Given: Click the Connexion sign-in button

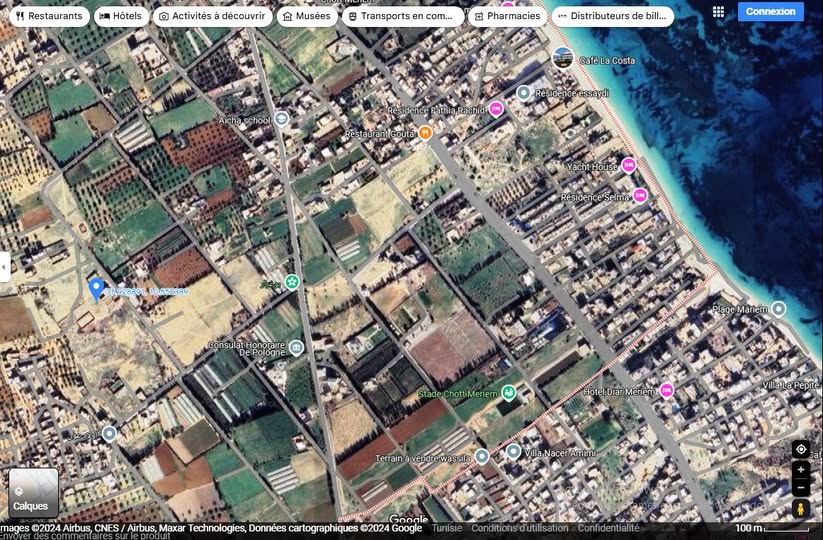Looking at the screenshot, I should coord(770,12).
